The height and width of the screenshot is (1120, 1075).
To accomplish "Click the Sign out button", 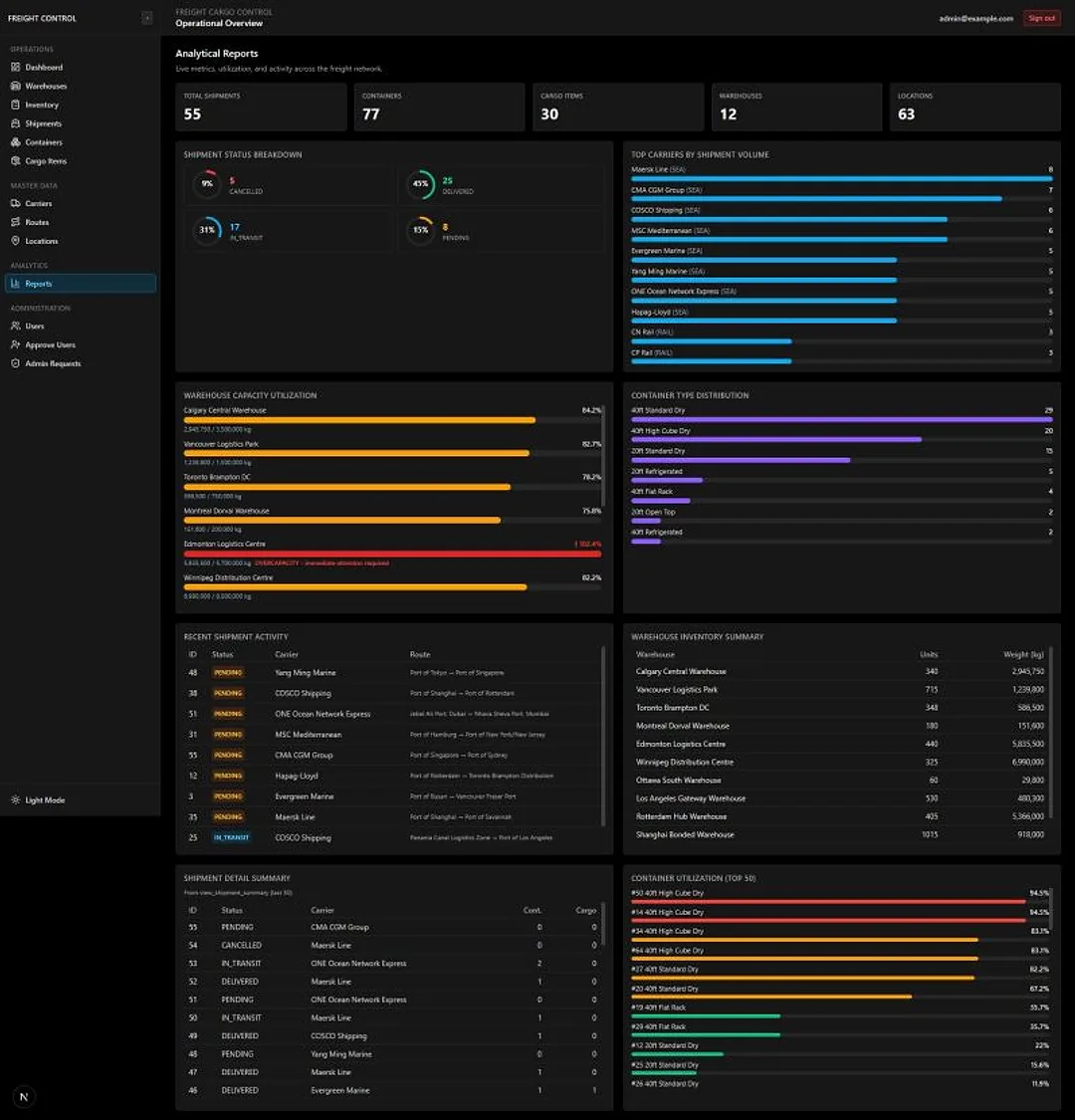I will coord(1041,18).
